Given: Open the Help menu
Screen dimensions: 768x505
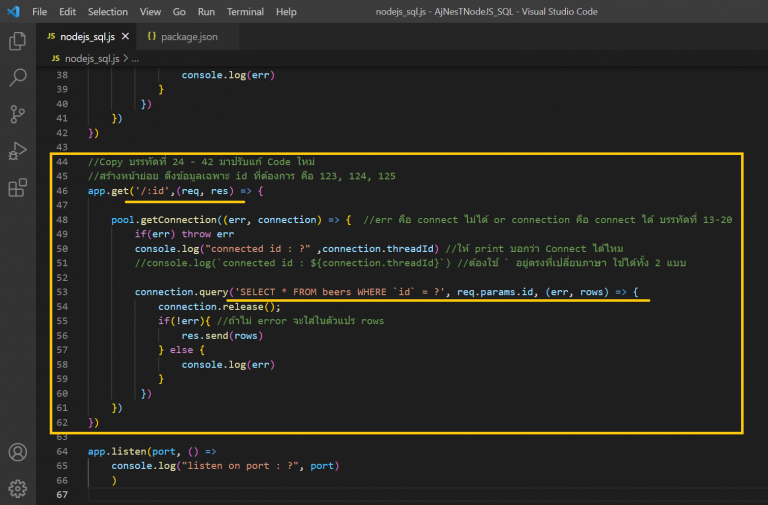Looking at the screenshot, I should (286, 12).
